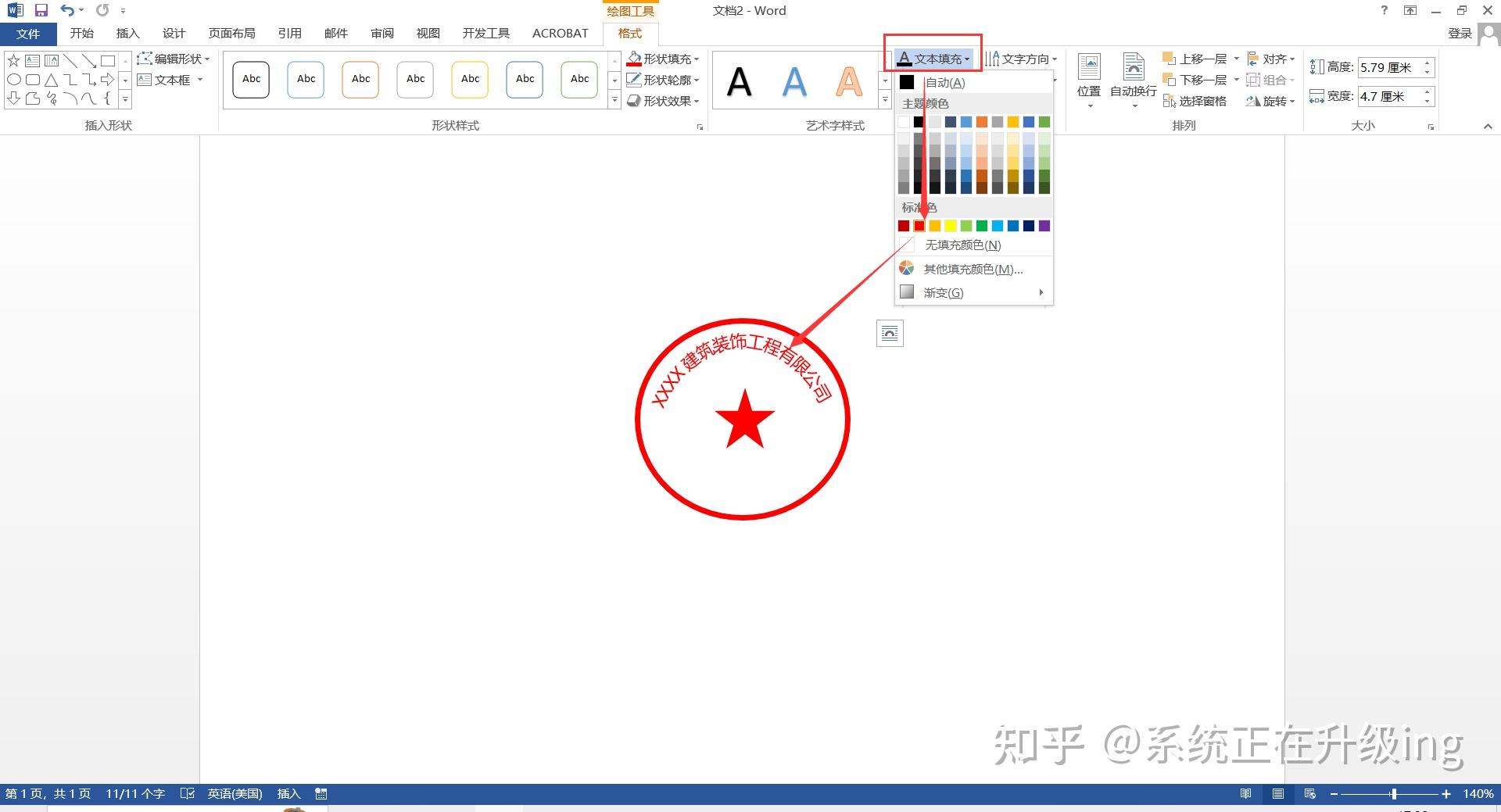1501x812 pixels.
Task: Click the red star in the seal
Action: pos(744,420)
